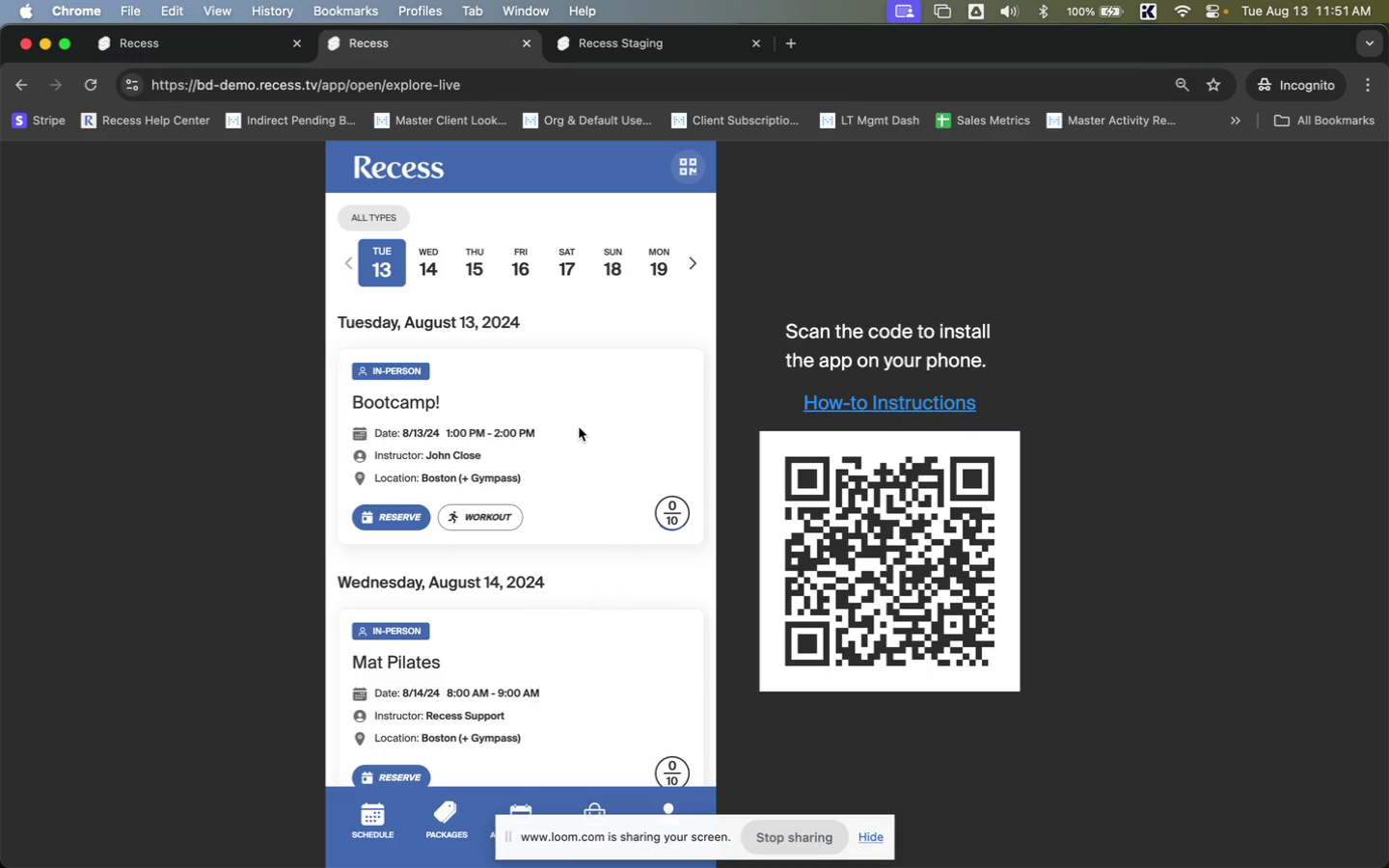Open the ALL TYPES filter
The height and width of the screenshot is (868, 1389).
pyautogui.click(x=373, y=218)
